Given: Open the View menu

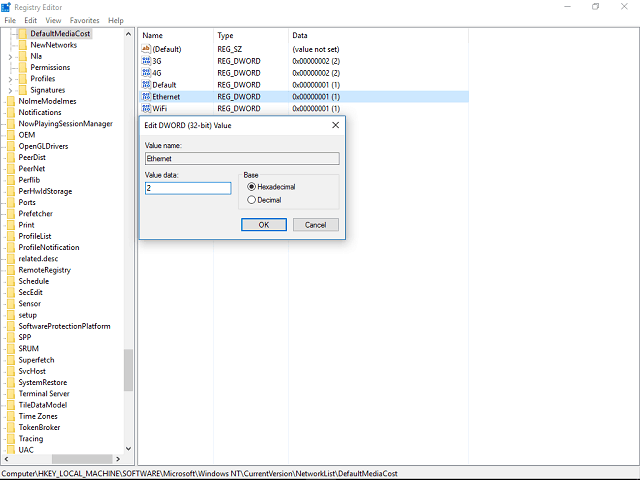Looking at the screenshot, I should [x=53, y=20].
